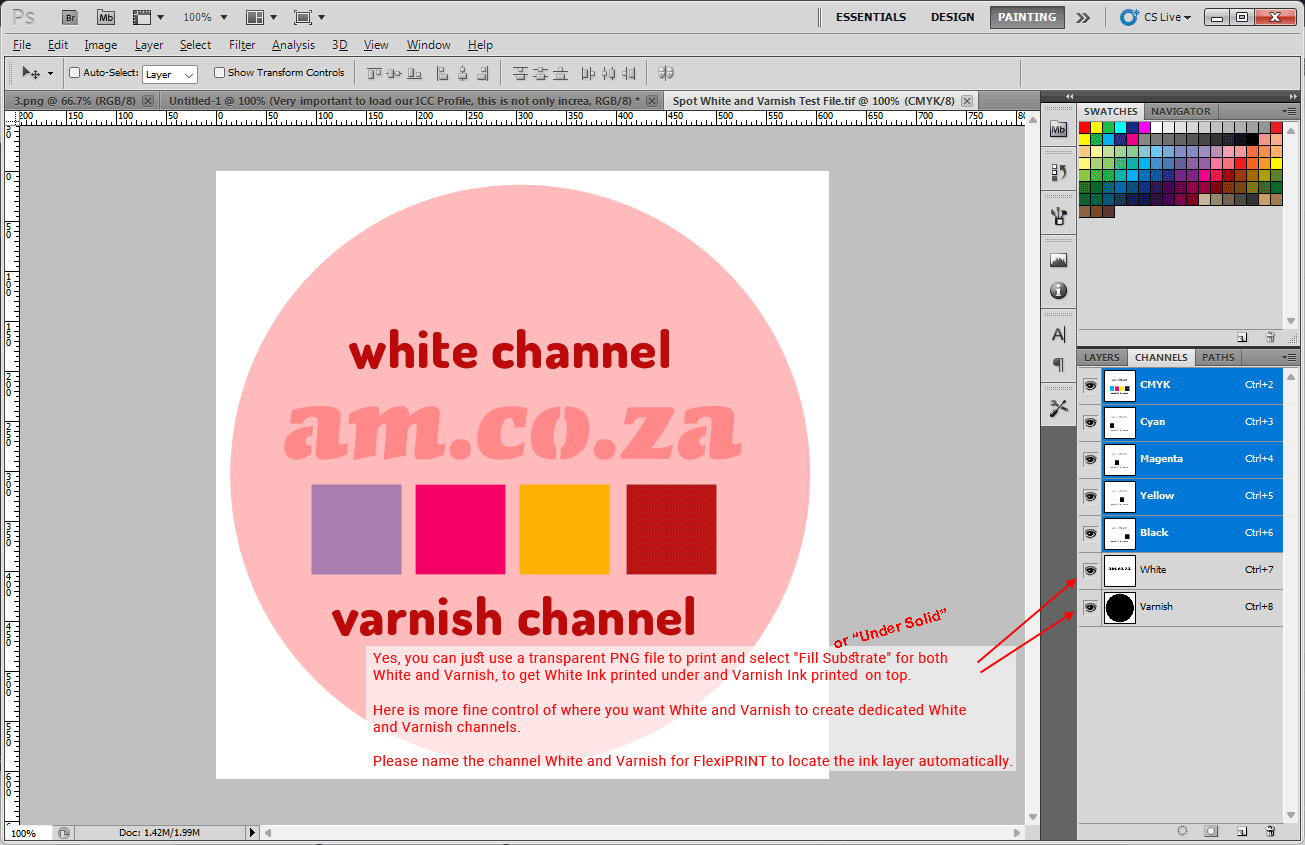Toggle the Auto-Select checkbox
The image size is (1305, 845).
74,72
